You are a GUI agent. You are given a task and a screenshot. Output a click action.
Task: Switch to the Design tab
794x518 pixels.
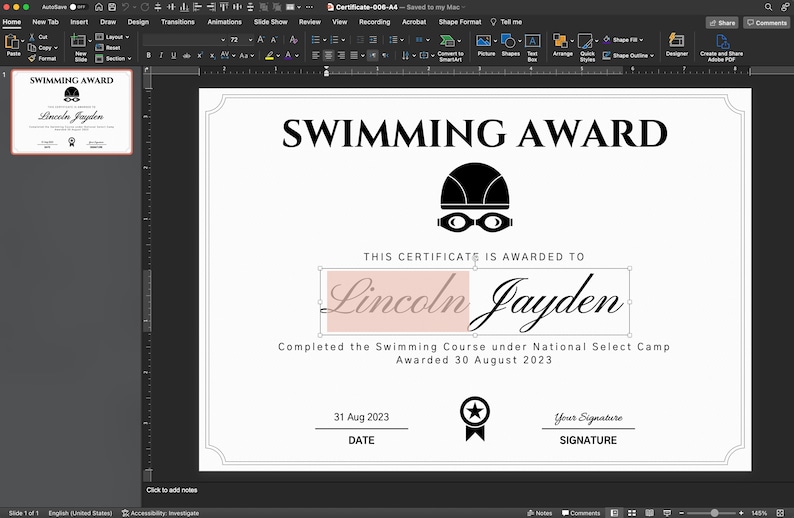[138, 22]
